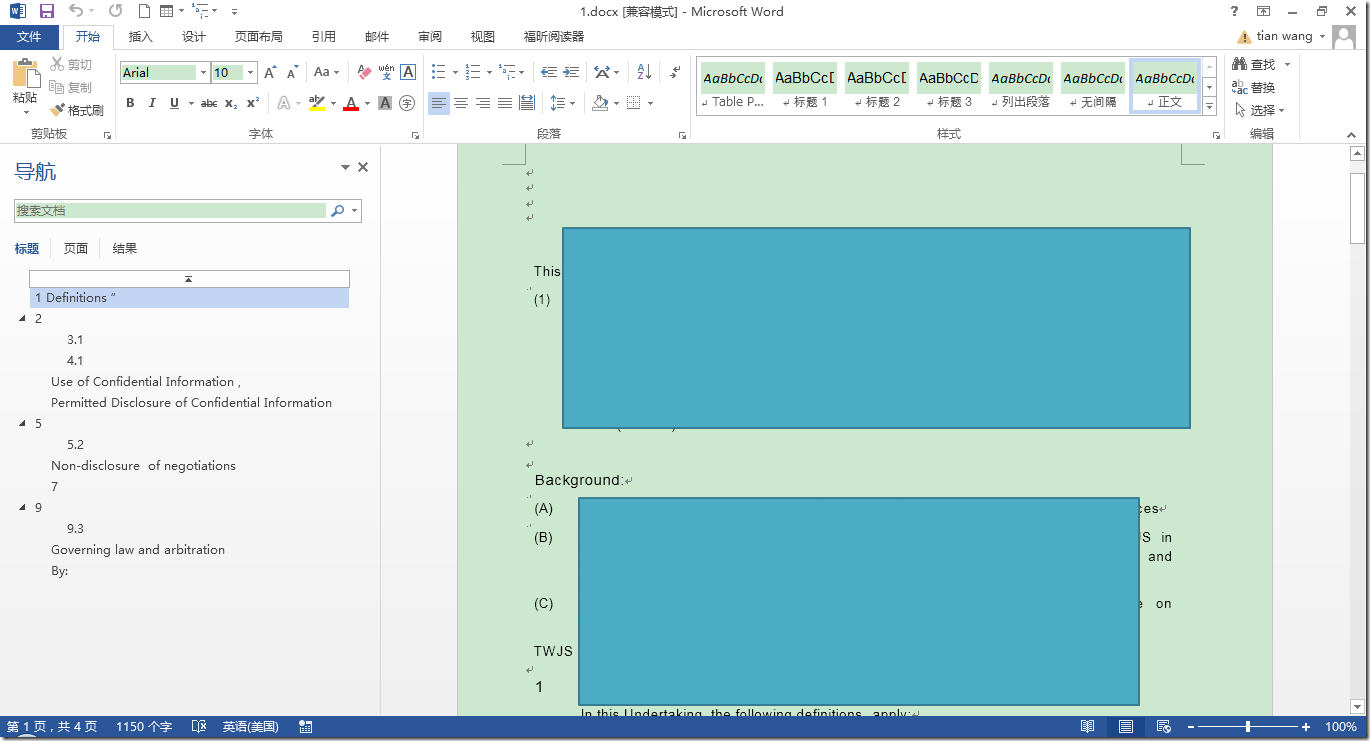Collapse heading 2 in navigation tree
The height and width of the screenshot is (741, 1370).
(22, 319)
